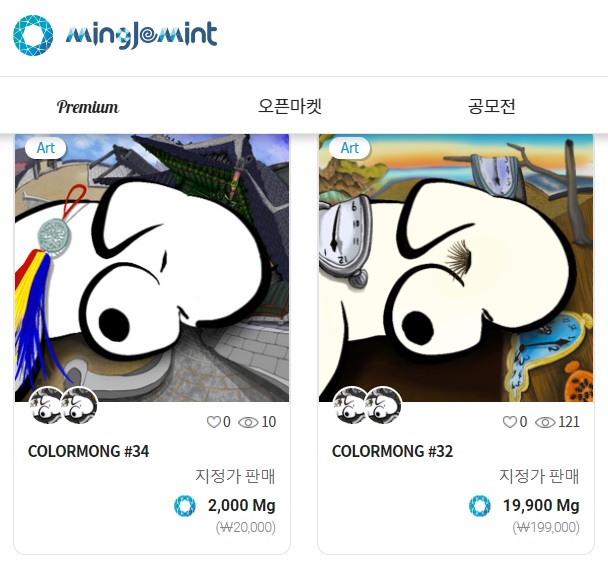Open the 공모전 tab
The height and width of the screenshot is (562, 608).
coord(492,106)
